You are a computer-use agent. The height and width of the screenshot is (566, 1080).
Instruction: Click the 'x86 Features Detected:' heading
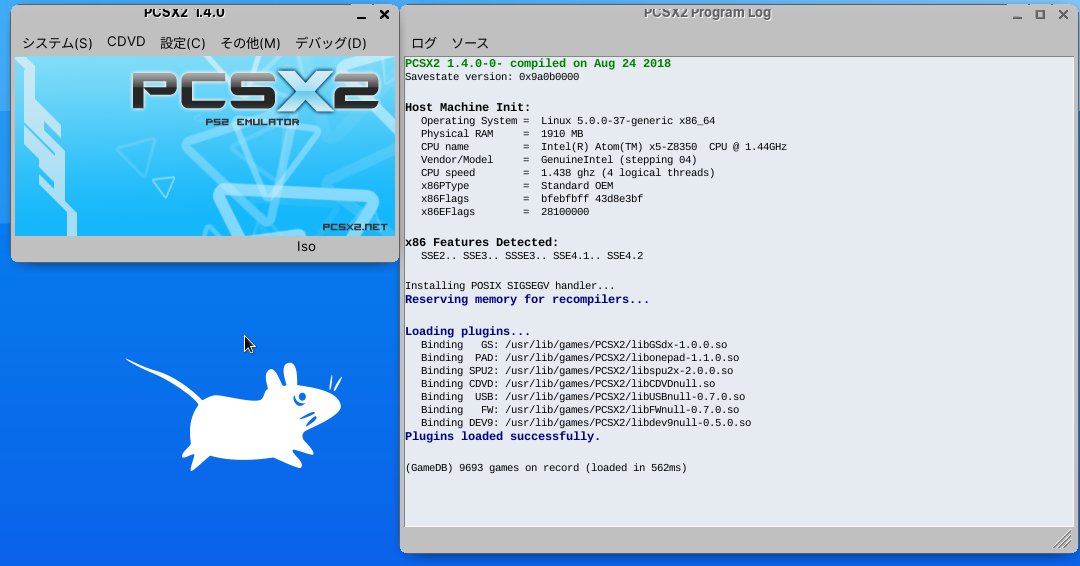[481, 242]
